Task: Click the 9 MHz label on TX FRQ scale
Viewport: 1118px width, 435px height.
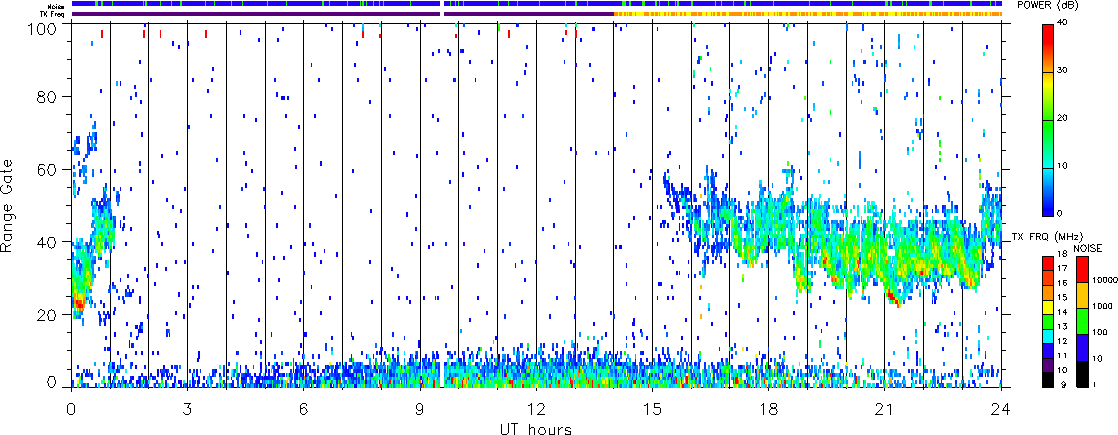Action: pyautogui.click(x=1064, y=384)
